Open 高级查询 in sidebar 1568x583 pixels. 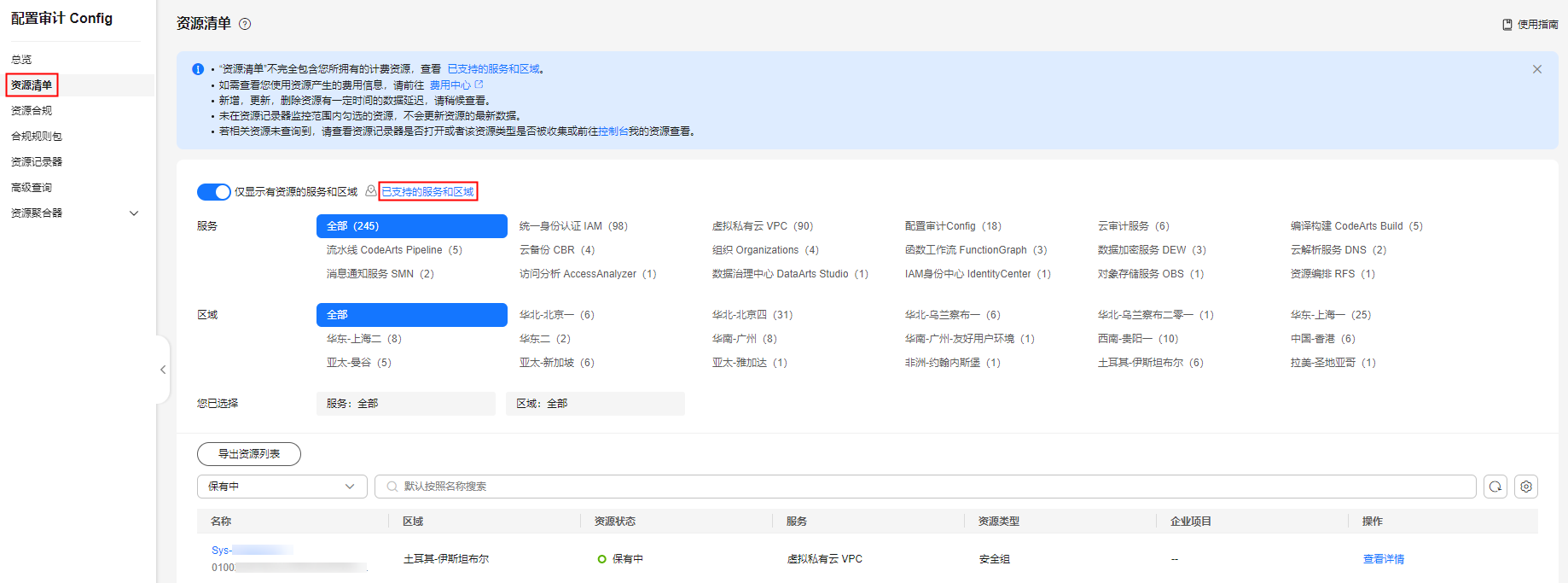click(x=32, y=188)
